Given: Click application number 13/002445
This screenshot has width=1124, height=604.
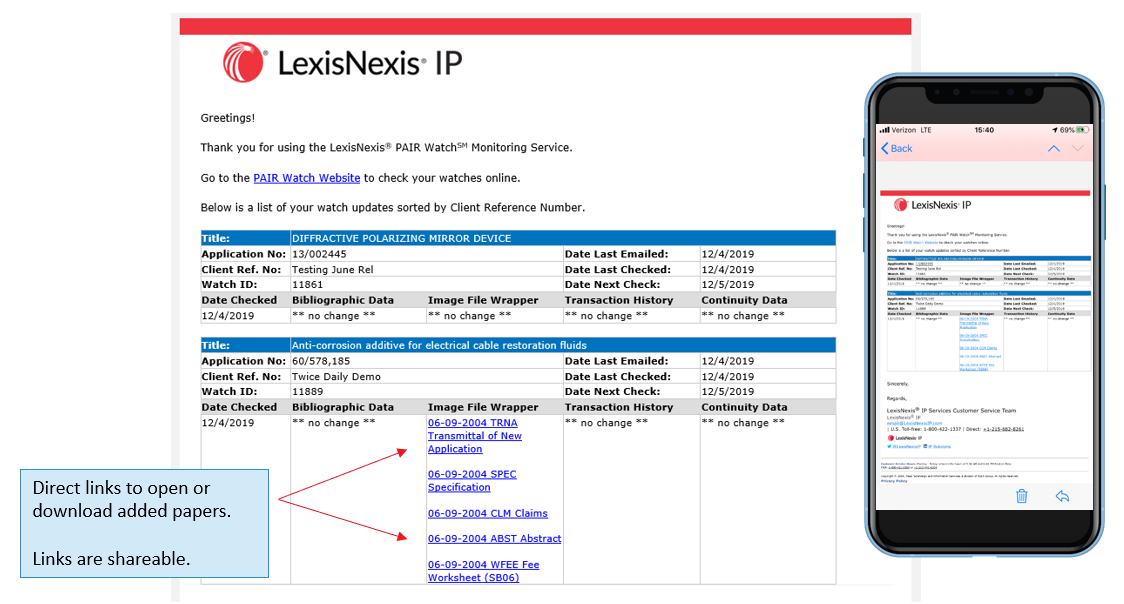Looking at the screenshot, I should (319, 254).
